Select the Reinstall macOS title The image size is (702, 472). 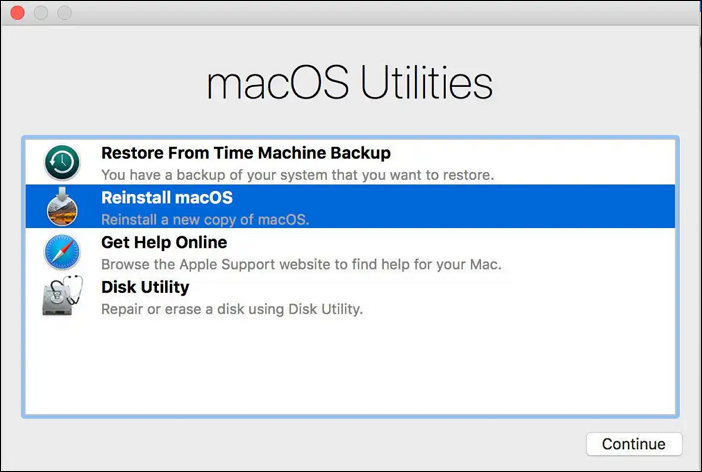point(166,198)
